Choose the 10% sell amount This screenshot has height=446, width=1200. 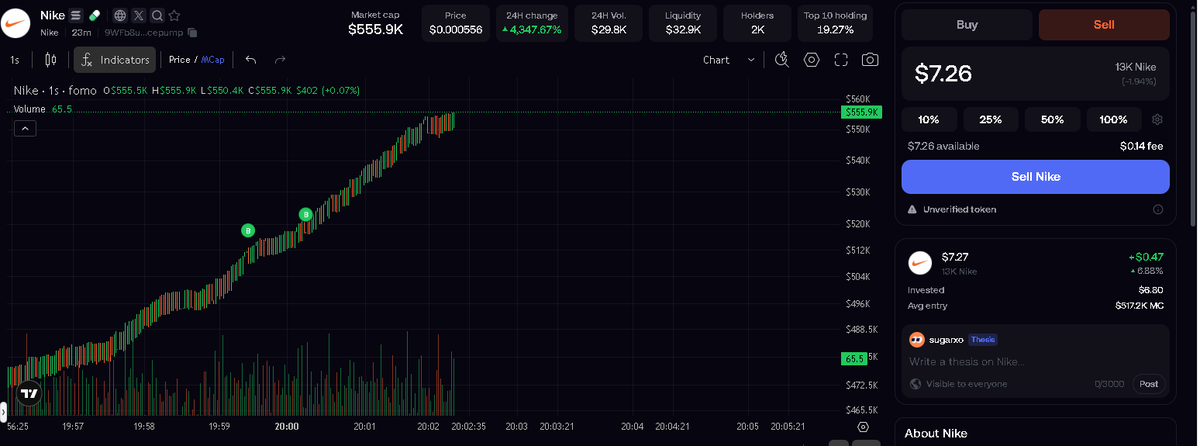point(929,120)
